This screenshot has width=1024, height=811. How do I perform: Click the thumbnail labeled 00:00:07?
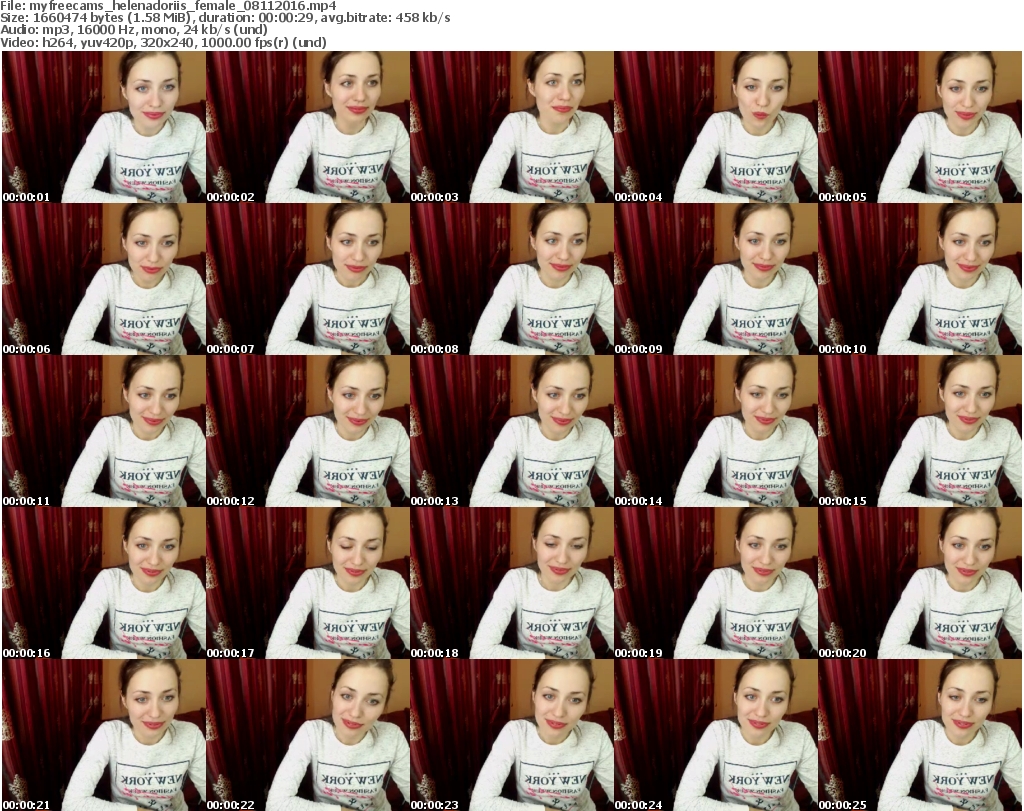(307, 279)
